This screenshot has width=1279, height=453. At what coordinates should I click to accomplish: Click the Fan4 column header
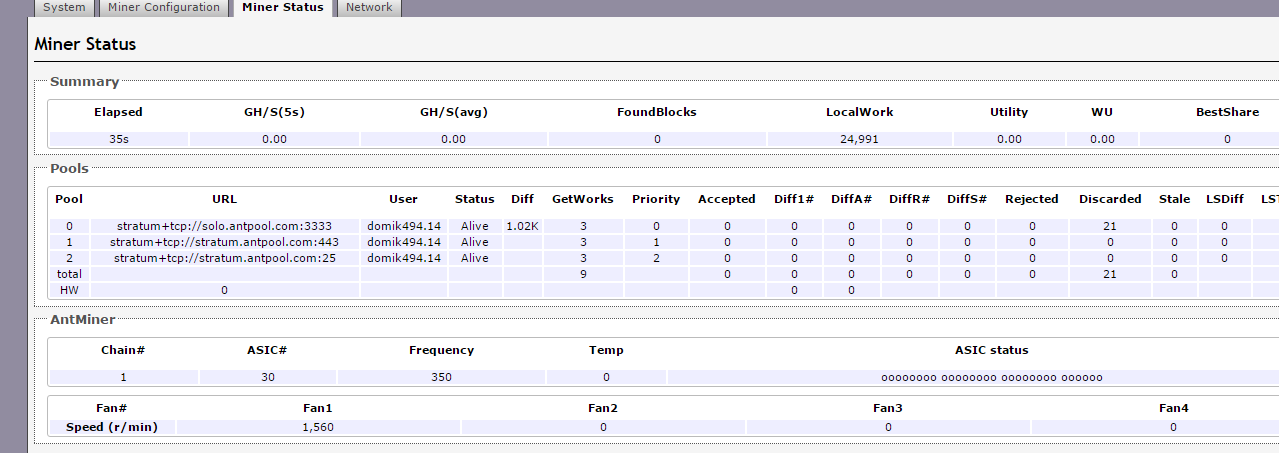pyautogui.click(x=1174, y=408)
